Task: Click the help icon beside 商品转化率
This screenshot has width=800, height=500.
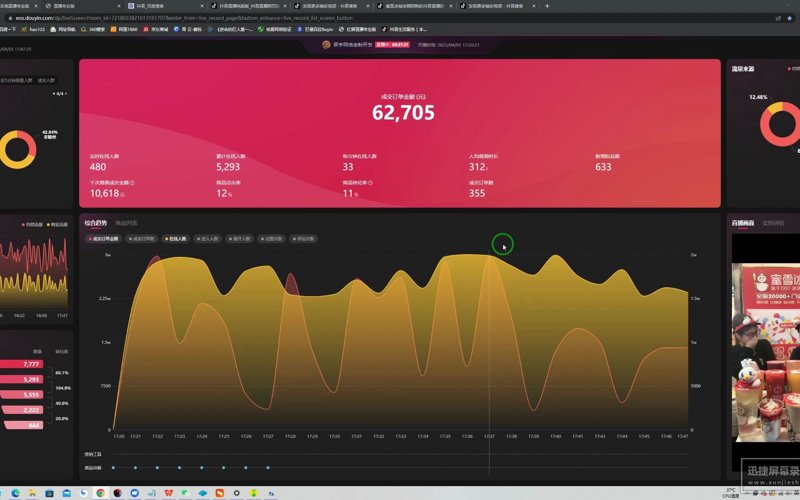Action: tap(370, 183)
